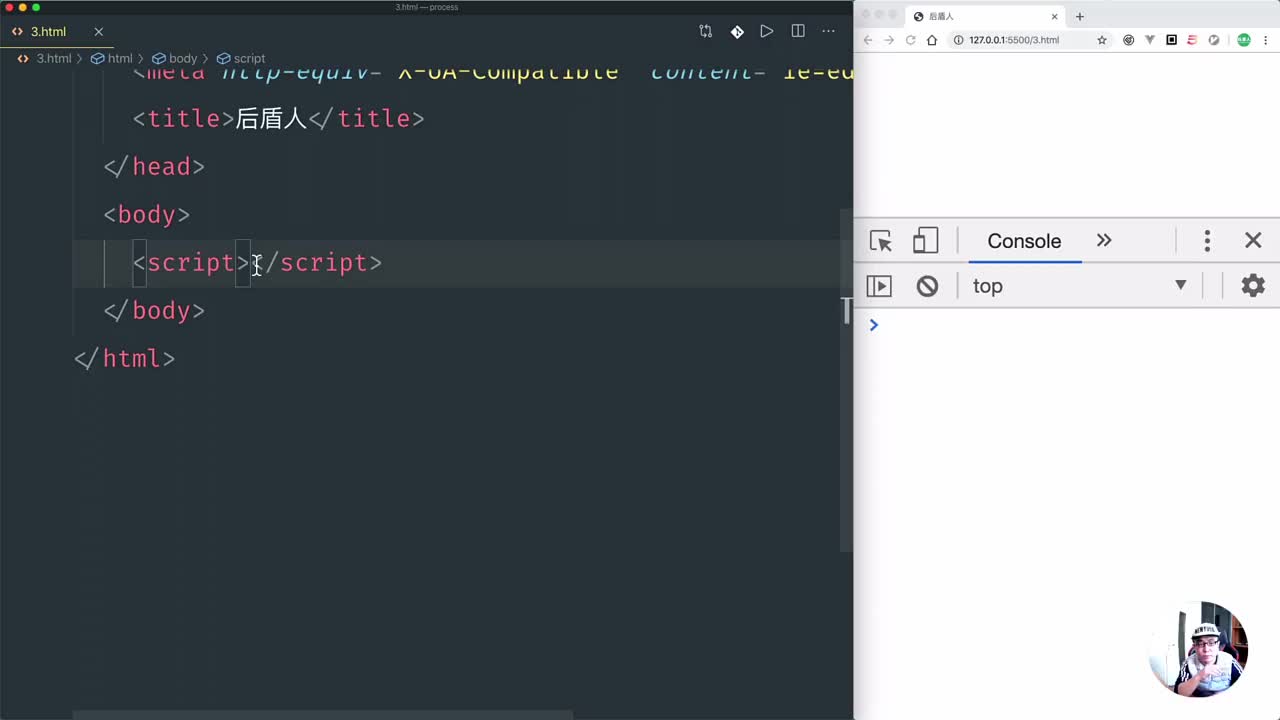This screenshot has width=1280, height=720.
Task: Click the title tag text 后盾人
Action: (271, 118)
